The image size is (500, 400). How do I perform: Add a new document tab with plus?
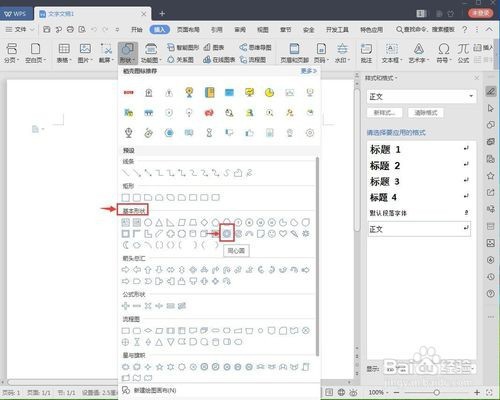(162, 14)
